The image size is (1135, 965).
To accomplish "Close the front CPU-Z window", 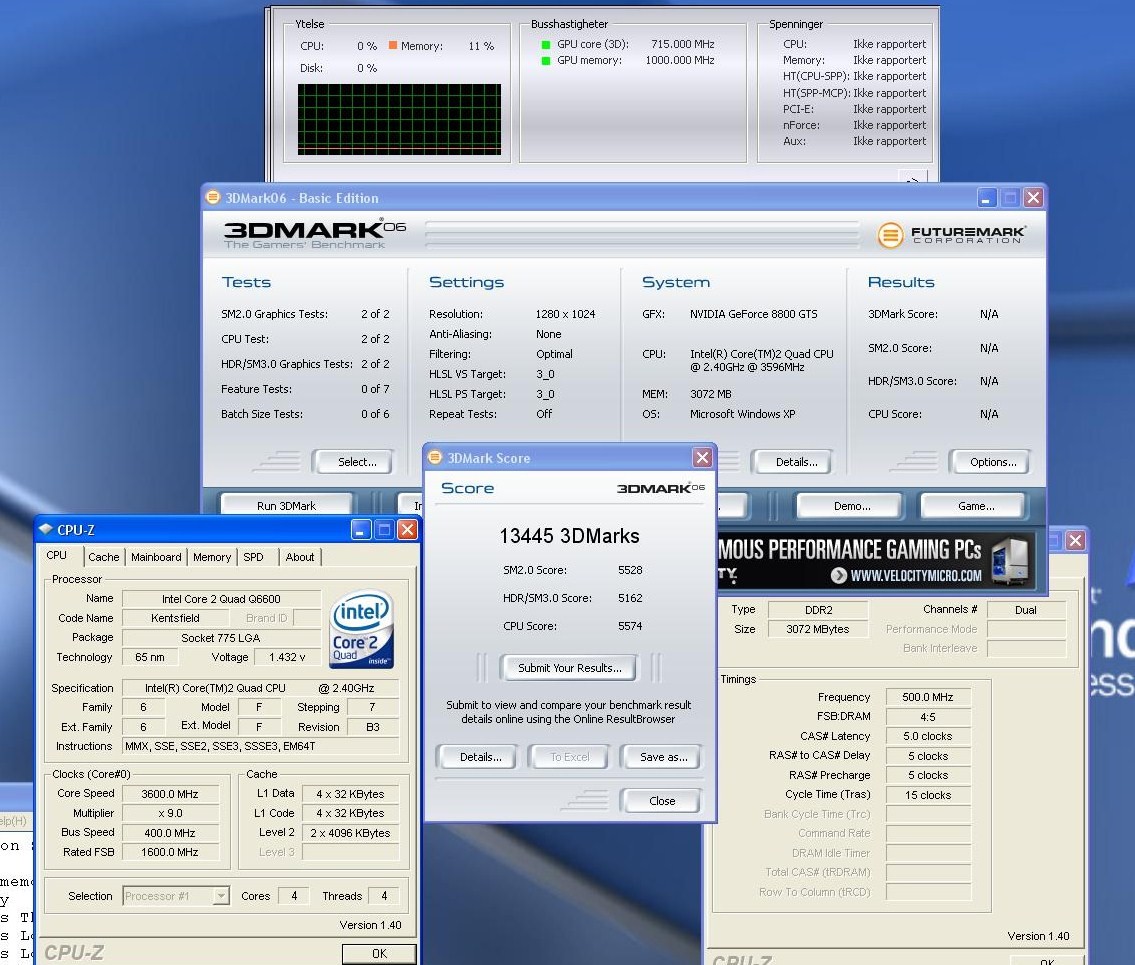I will [x=408, y=529].
